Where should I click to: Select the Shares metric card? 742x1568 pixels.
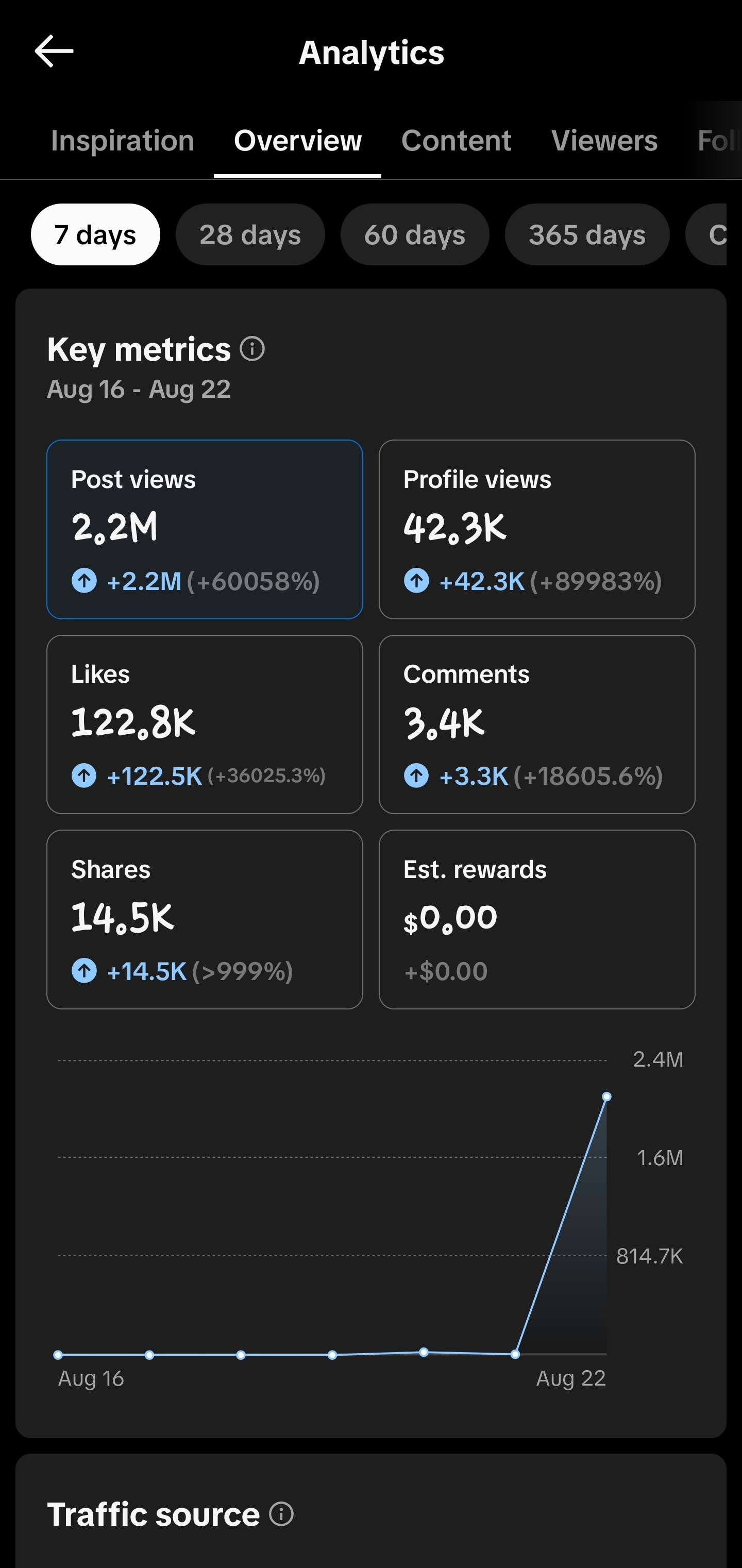pyautogui.click(x=205, y=919)
